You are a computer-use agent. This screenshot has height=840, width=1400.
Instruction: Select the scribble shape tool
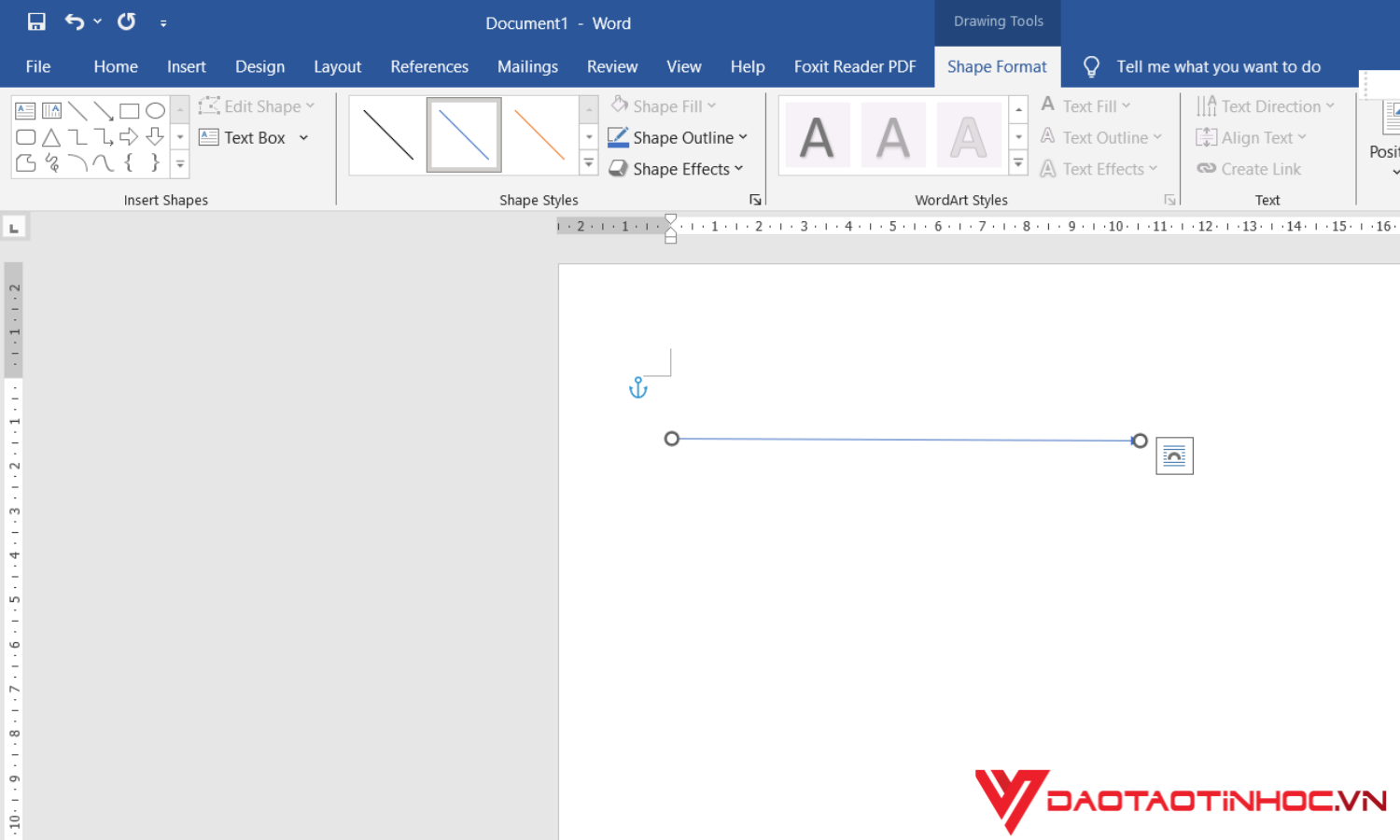point(51,163)
